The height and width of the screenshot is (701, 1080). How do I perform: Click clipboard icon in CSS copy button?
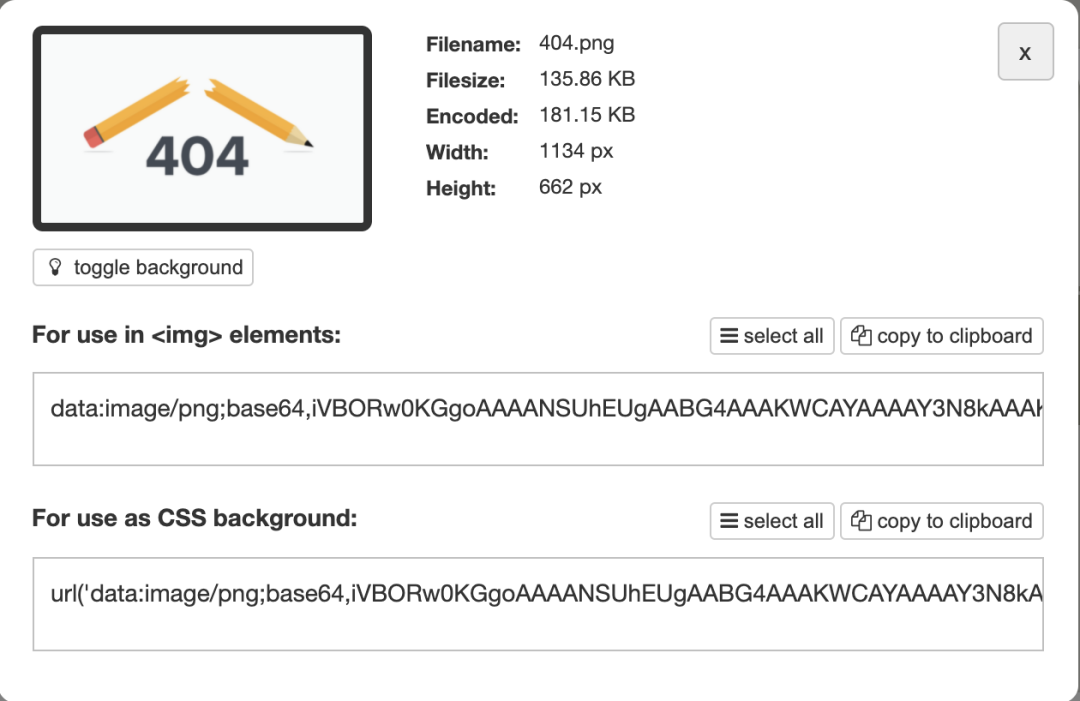point(861,521)
